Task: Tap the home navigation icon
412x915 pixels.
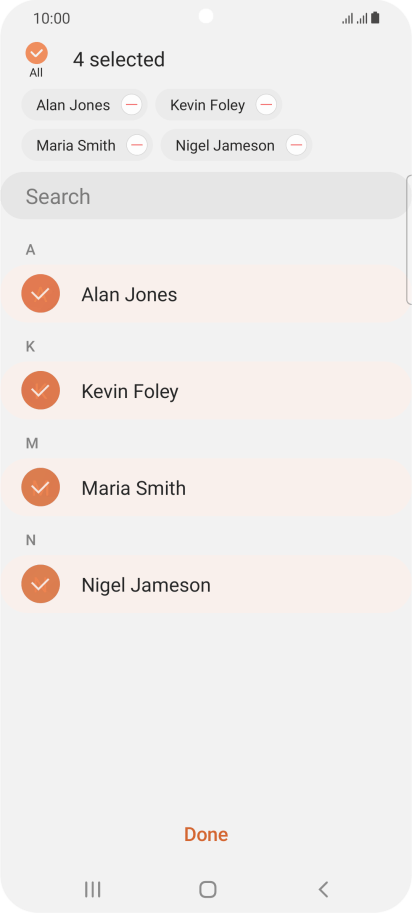Action: pyautogui.click(x=208, y=889)
